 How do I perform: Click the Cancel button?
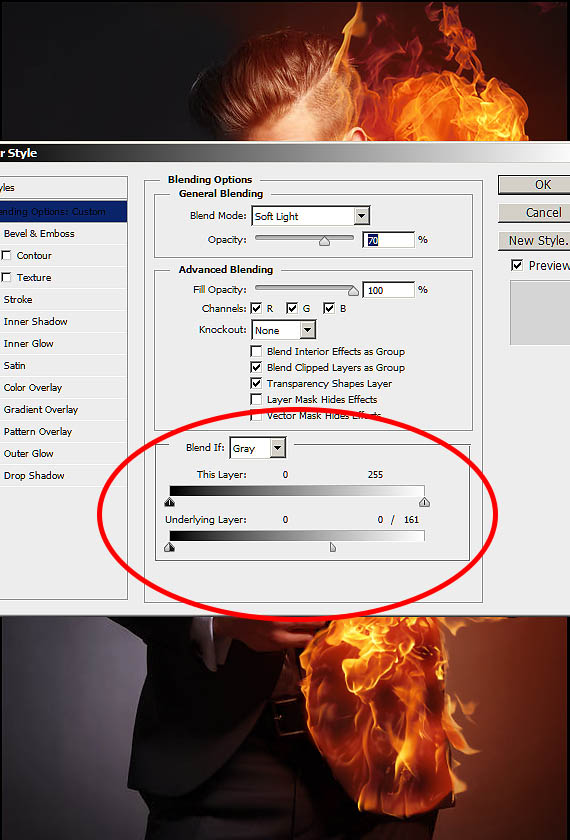click(x=534, y=213)
